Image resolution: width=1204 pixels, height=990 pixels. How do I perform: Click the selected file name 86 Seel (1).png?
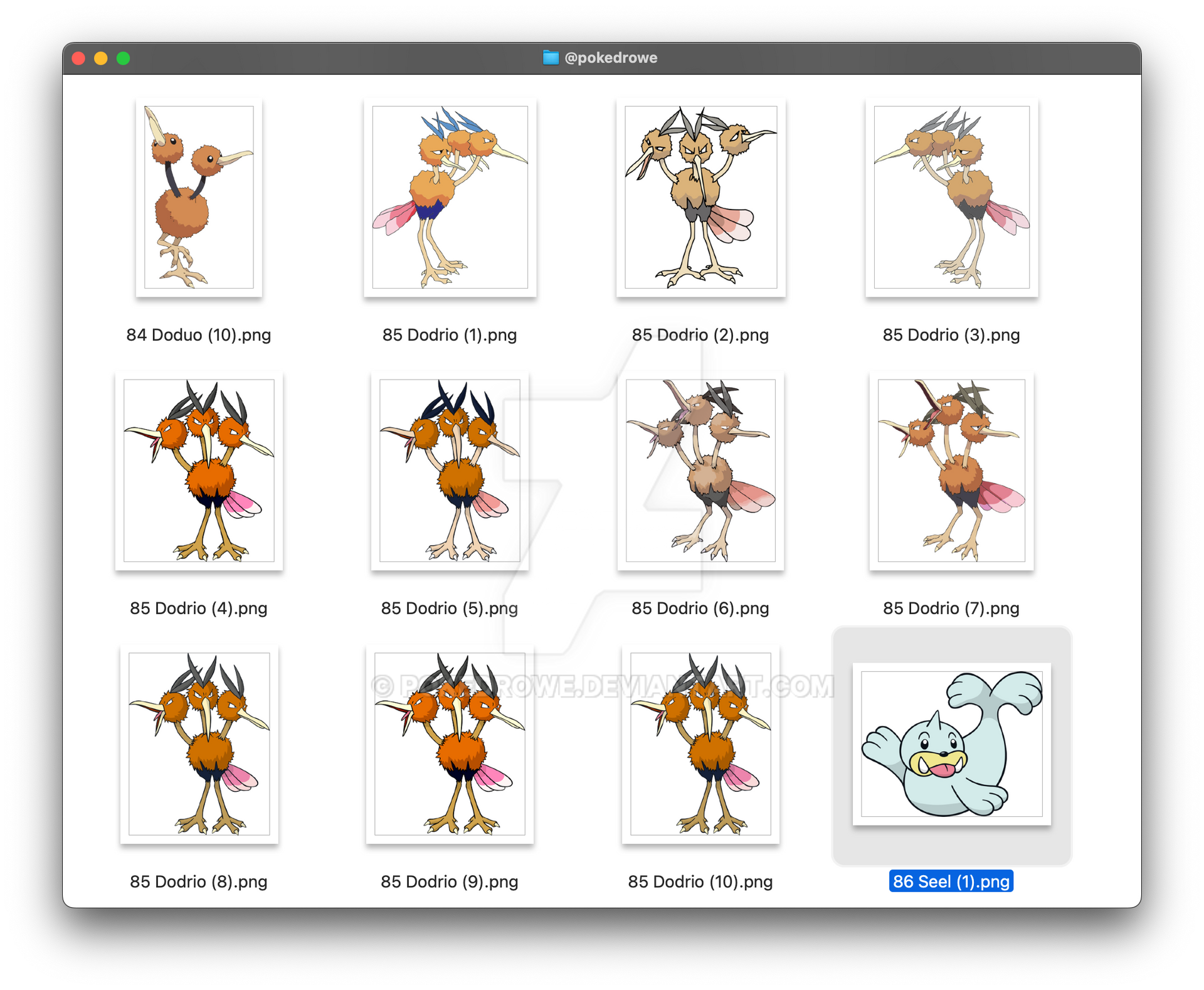point(951,881)
